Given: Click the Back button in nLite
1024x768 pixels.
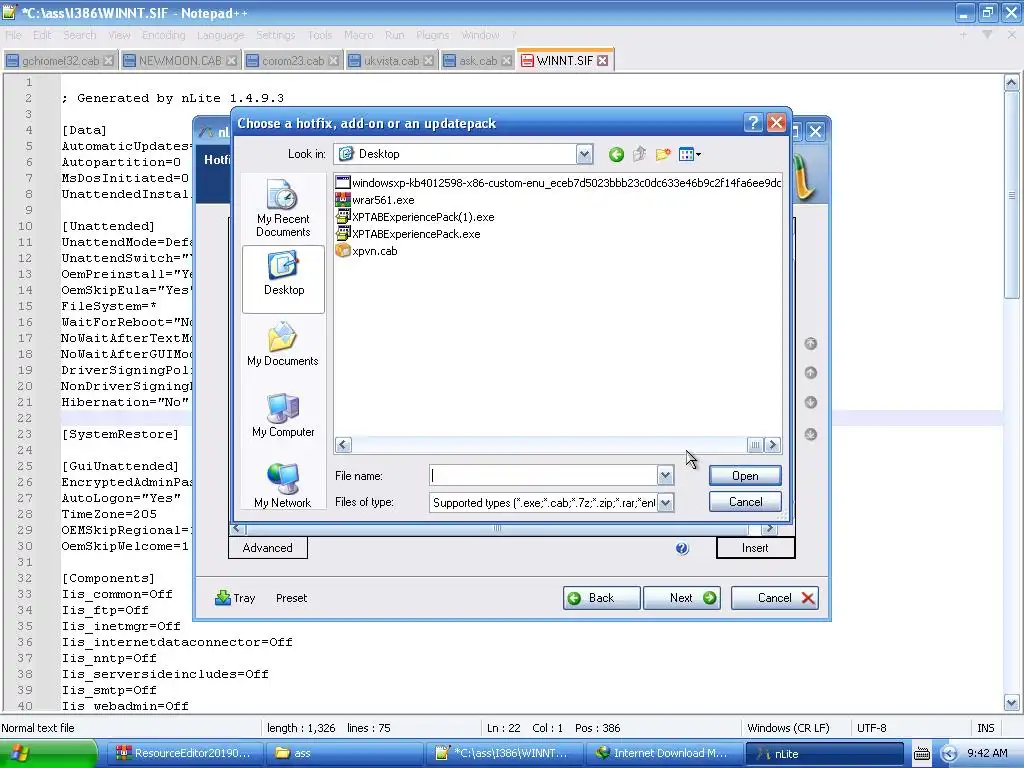Looking at the screenshot, I should click(x=601, y=598).
